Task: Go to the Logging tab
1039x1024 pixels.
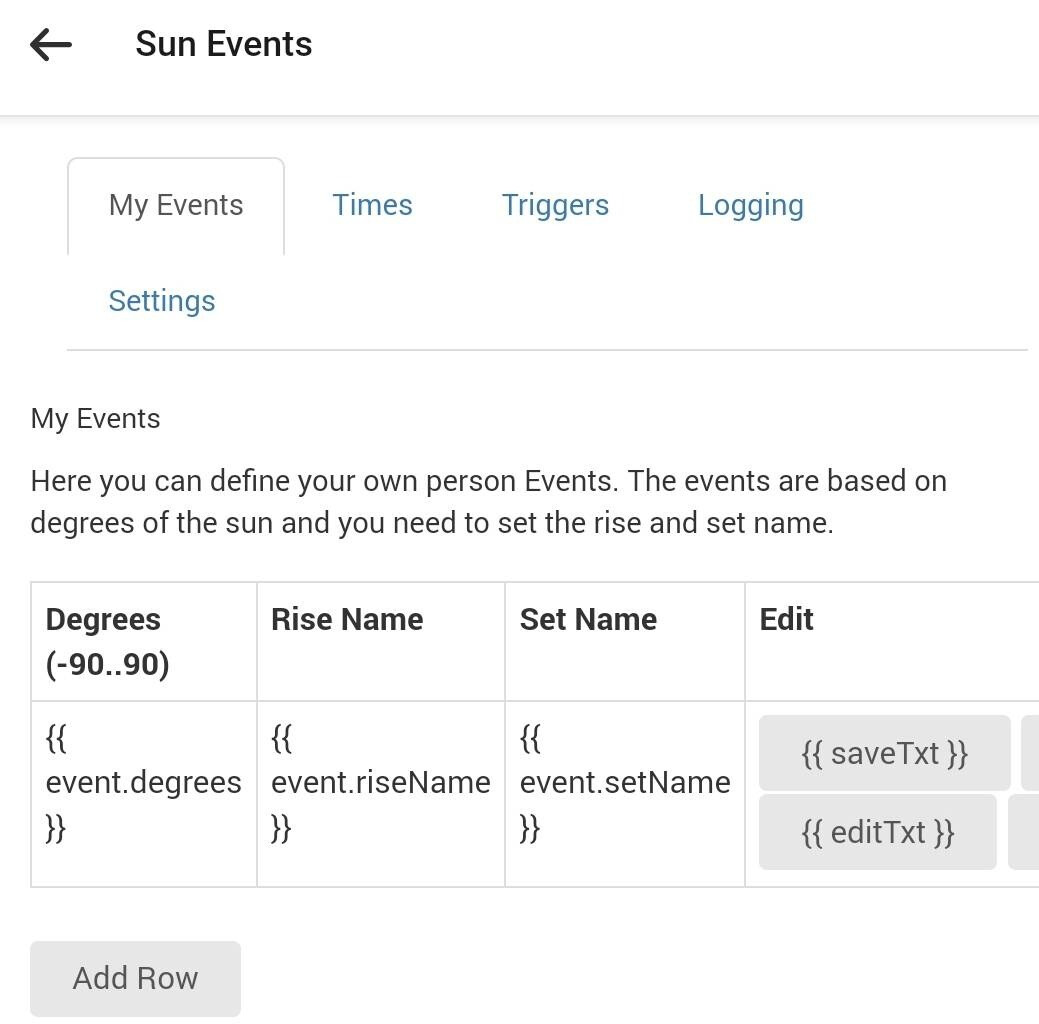Action: pyautogui.click(x=750, y=205)
